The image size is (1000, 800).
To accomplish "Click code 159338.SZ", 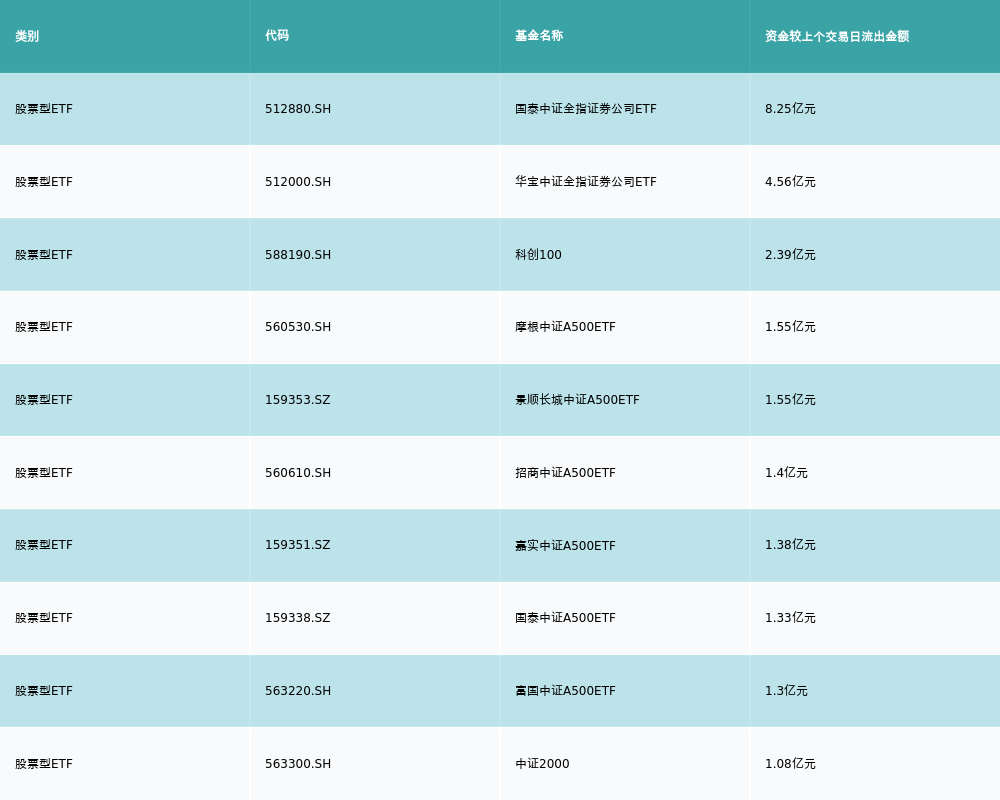I will (297, 618).
